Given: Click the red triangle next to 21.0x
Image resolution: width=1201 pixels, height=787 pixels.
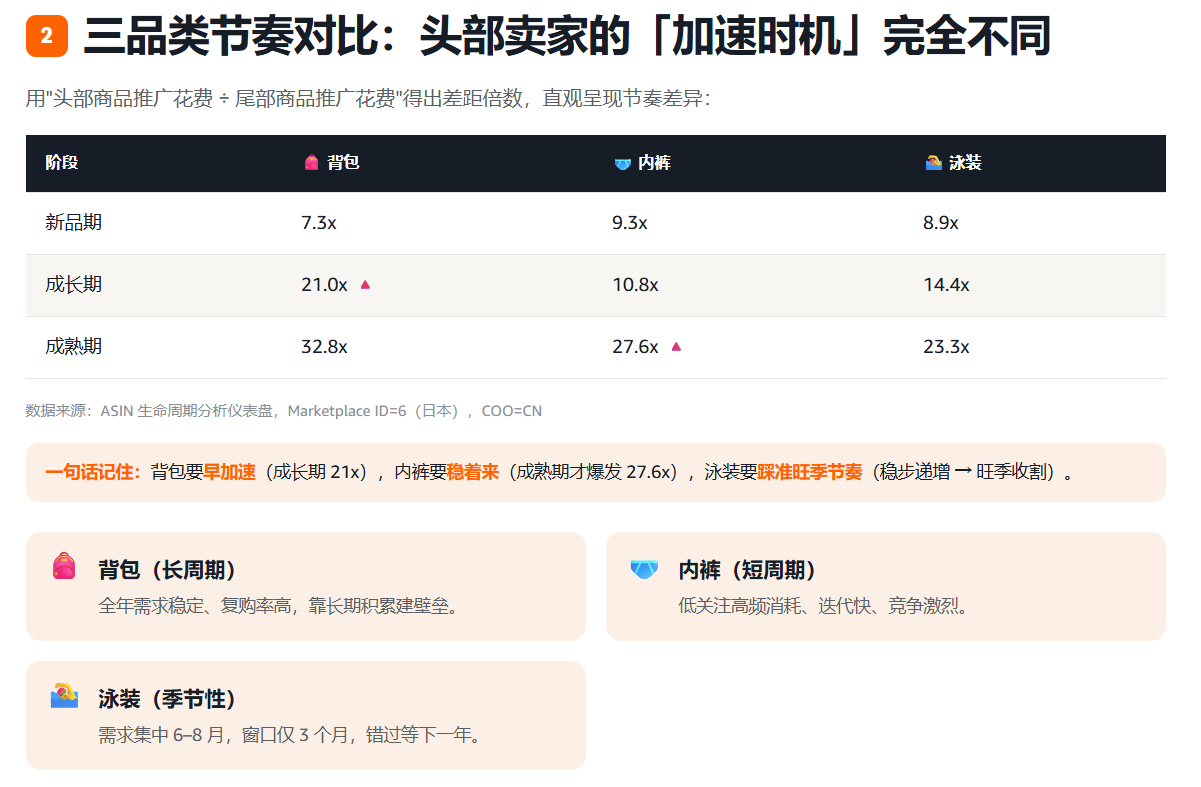Looking at the screenshot, I should point(365,285).
